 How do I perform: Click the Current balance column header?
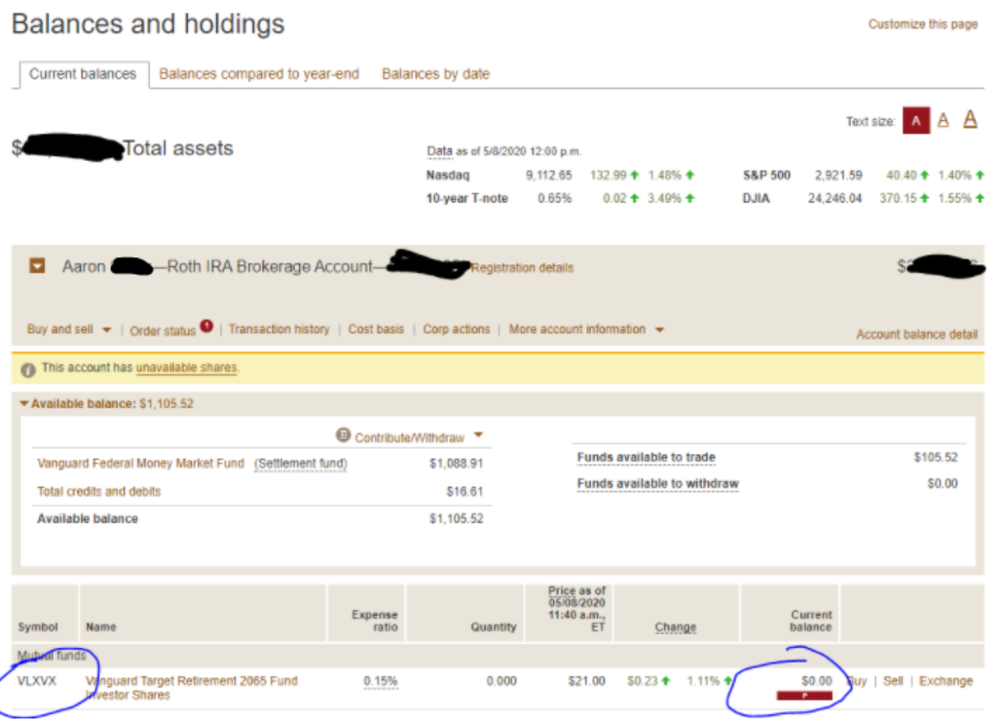click(811, 621)
